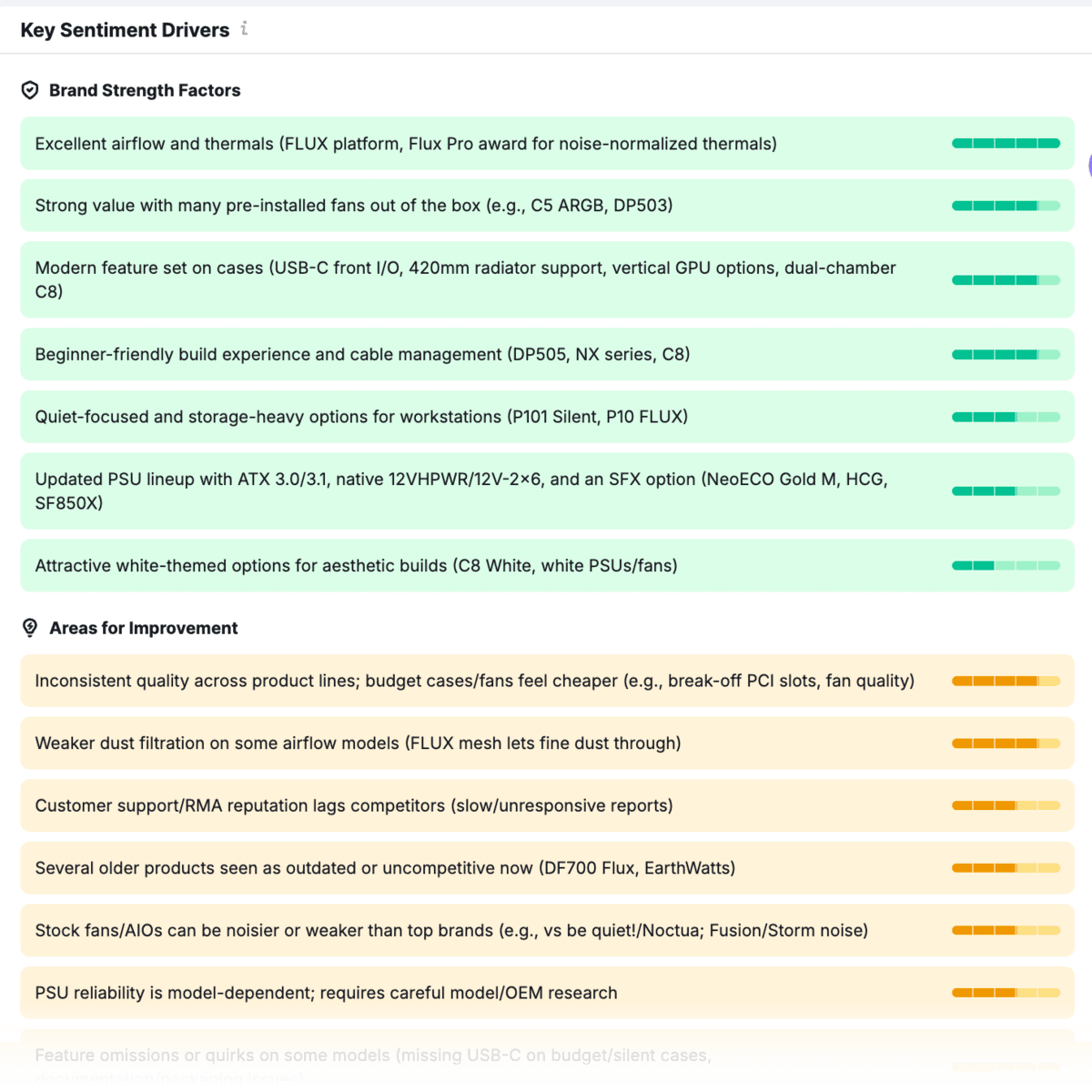This screenshot has width=1092, height=1092.
Task: Click the Key Sentiment Drivers panel header
Action: click(x=125, y=29)
